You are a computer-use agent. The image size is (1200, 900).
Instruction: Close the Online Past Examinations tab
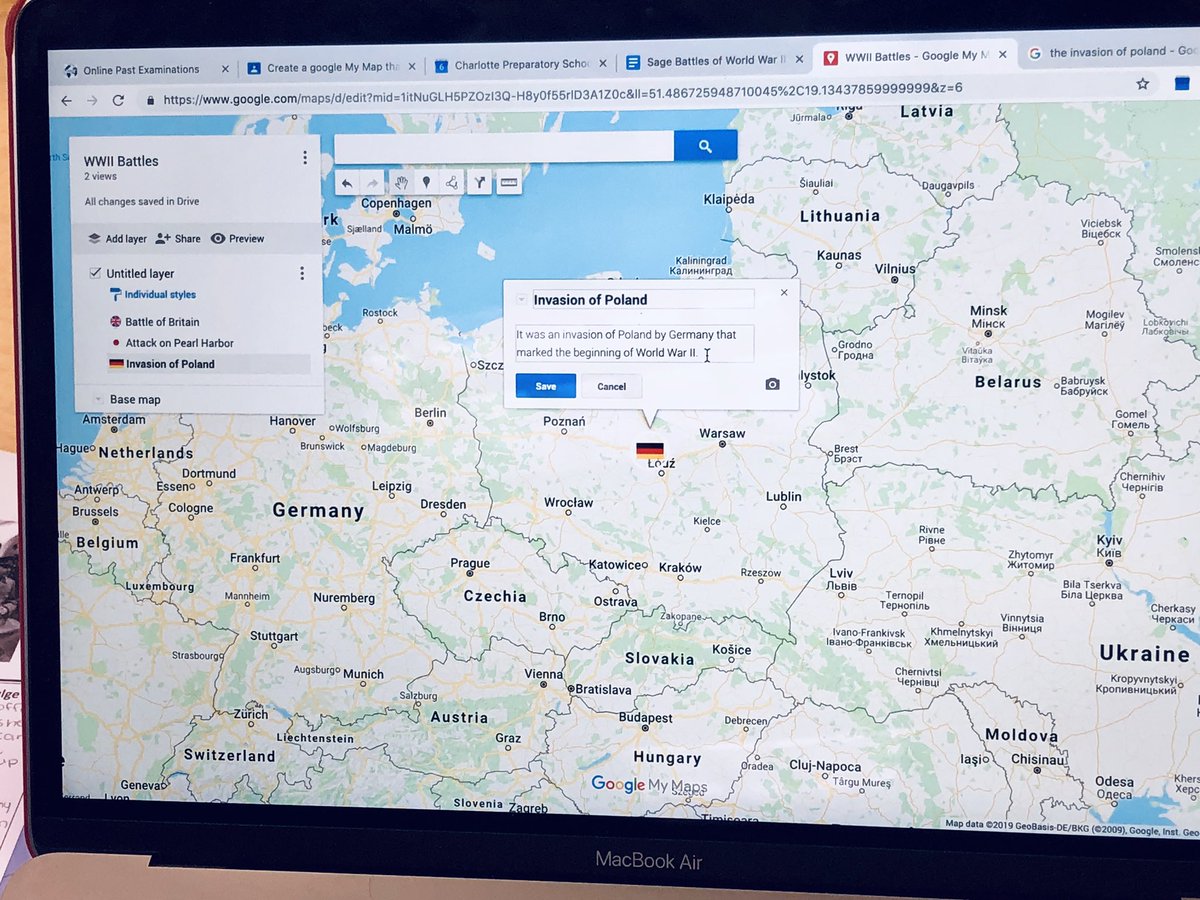tap(225, 69)
